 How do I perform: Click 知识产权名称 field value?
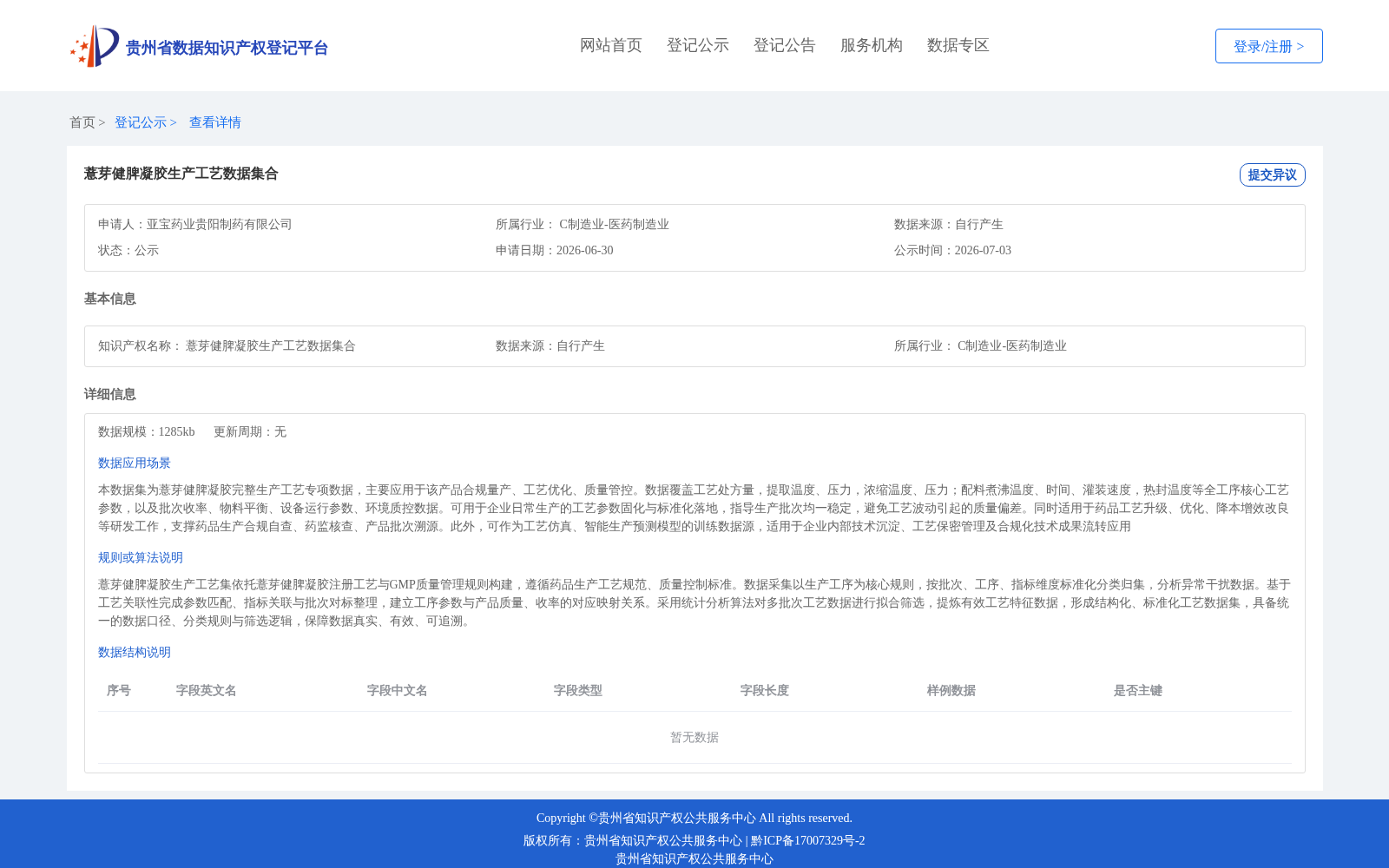coord(270,345)
